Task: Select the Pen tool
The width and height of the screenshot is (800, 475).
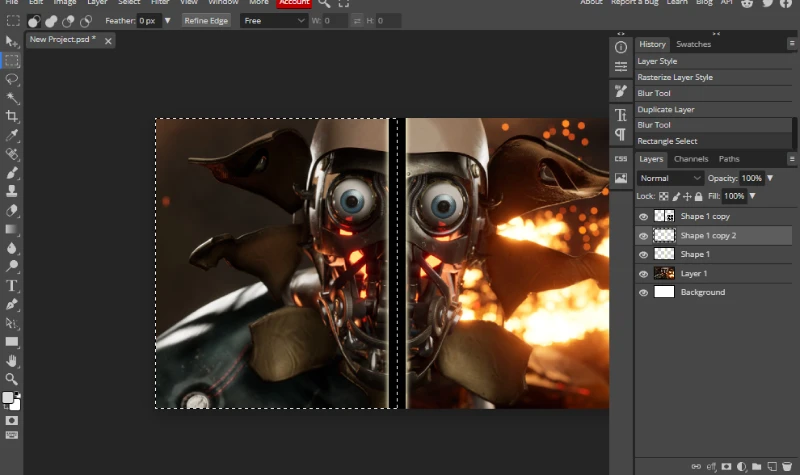Action: pos(12,304)
